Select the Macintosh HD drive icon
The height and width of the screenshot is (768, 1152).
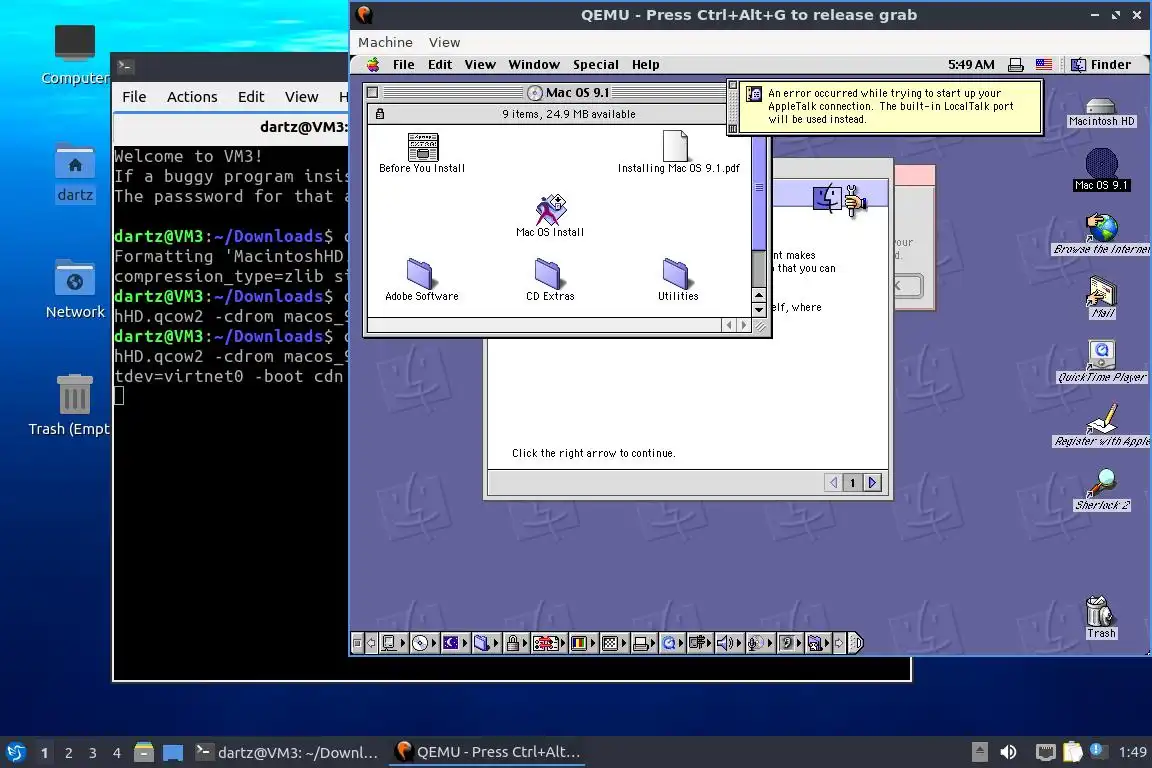coord(1101,106)
